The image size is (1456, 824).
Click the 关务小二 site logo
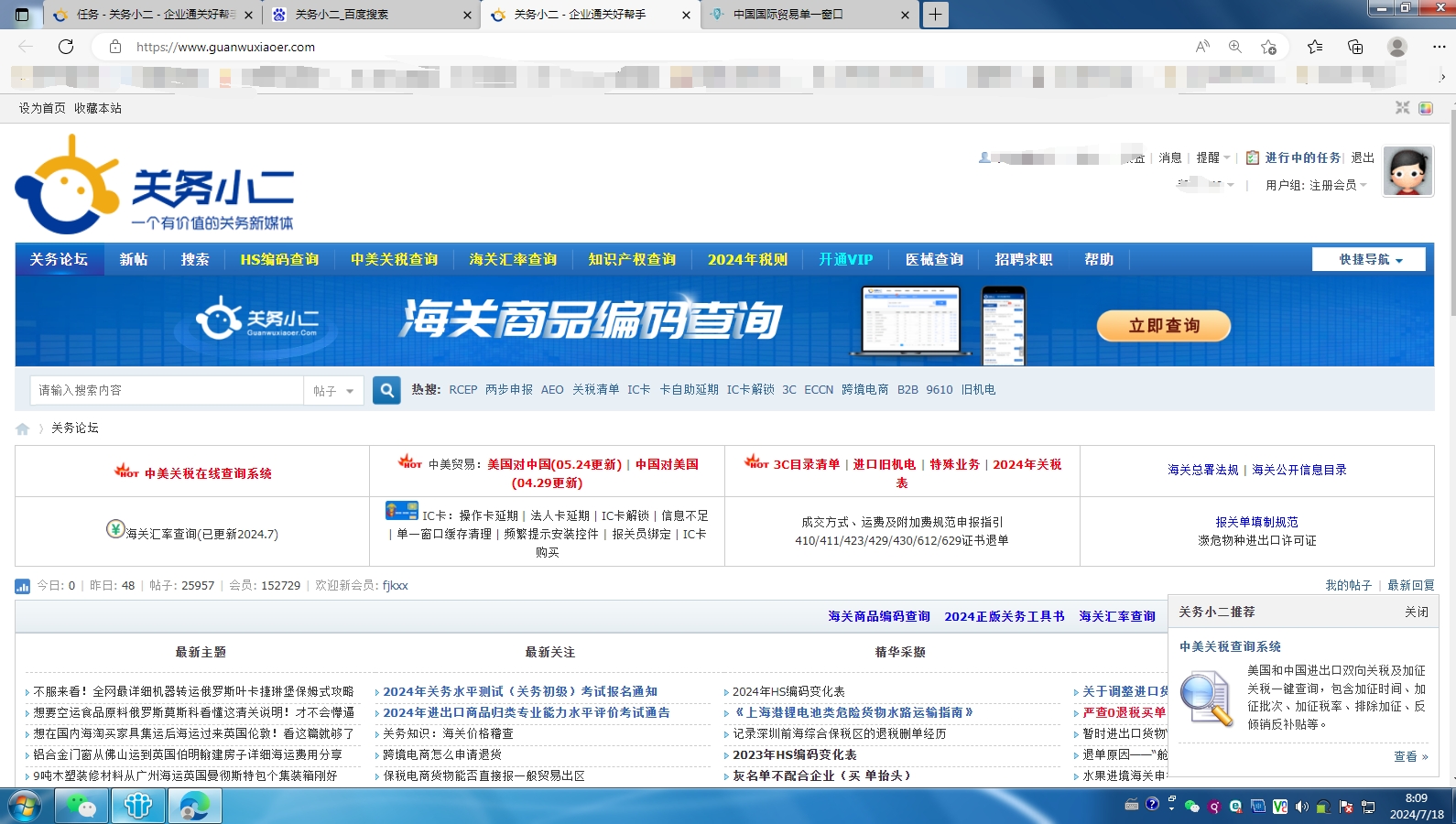[154, 186]
